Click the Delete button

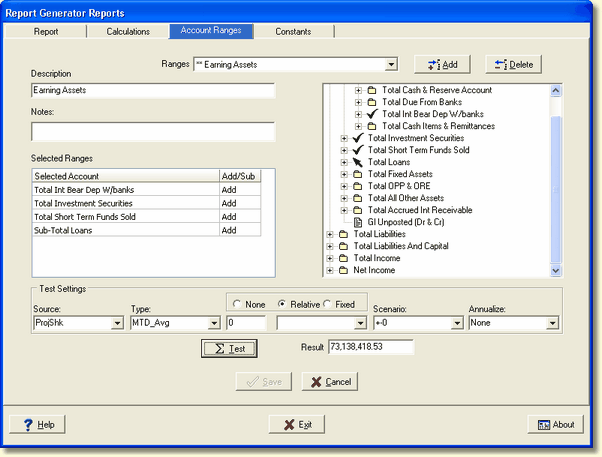point(513,65)
